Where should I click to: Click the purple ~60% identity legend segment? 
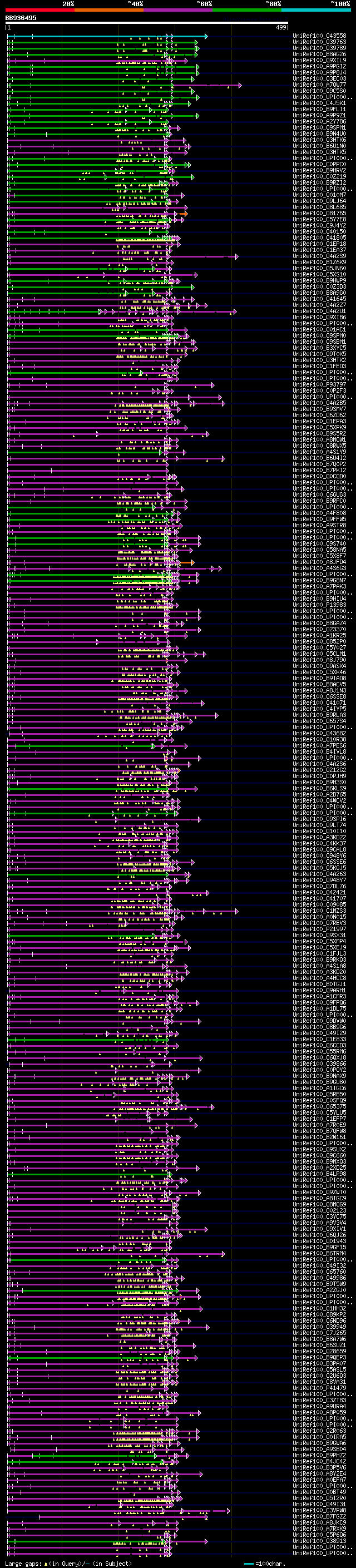pyautogui.click(x=177, y=10)
